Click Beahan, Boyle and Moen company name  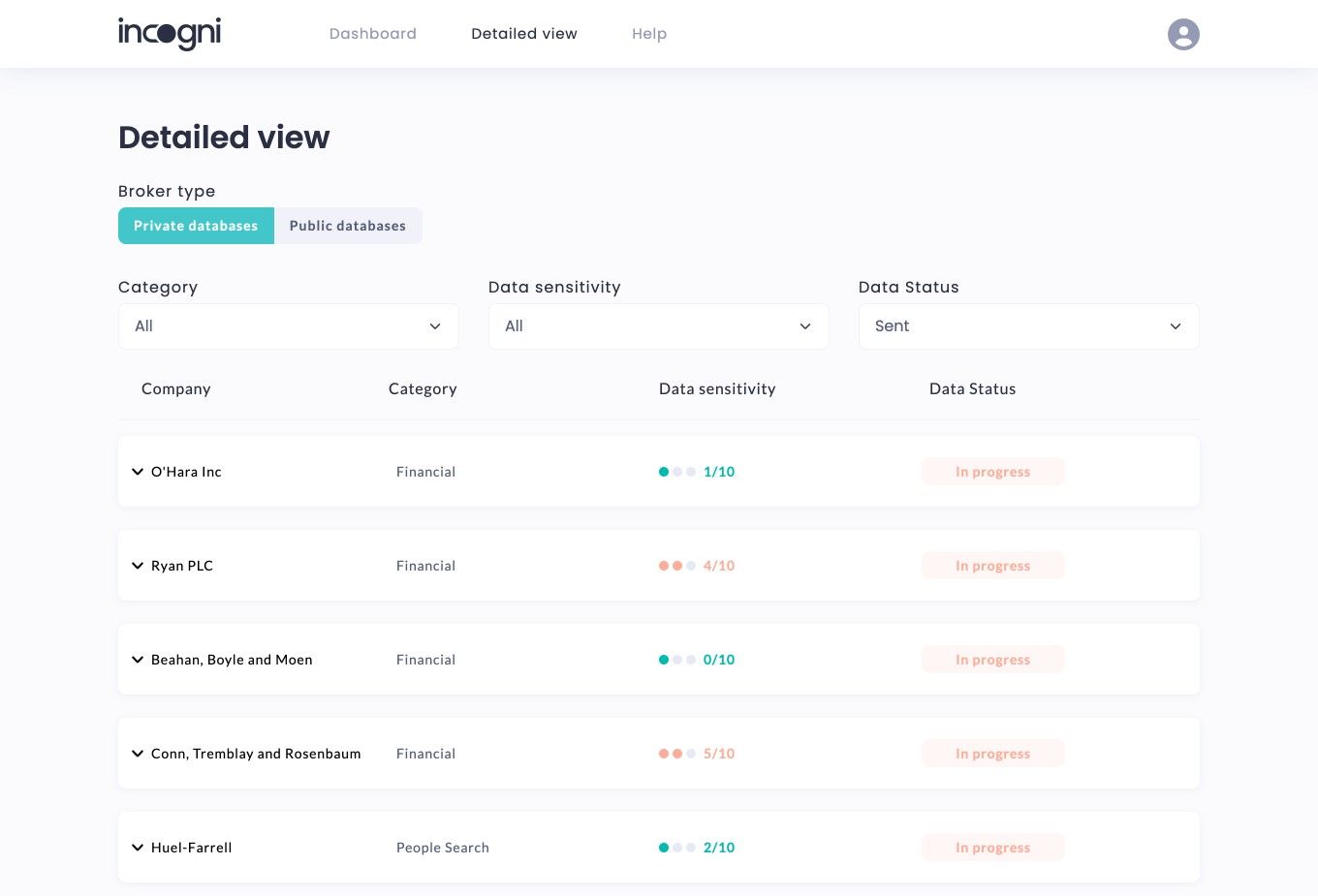click(232, 660)
